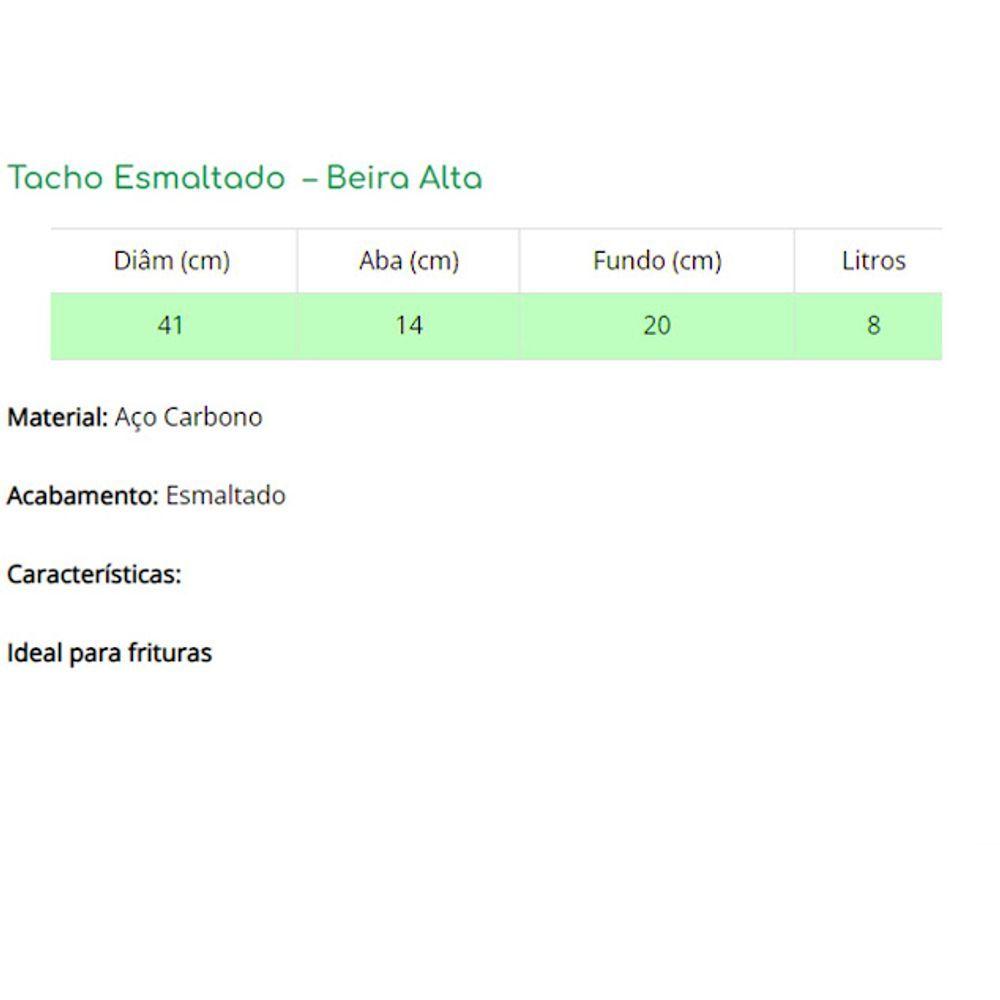The height and width of the screenshot is (1000, 1000).
Task: Click the Aço Carbono text
Action: pyautogui.click(x=188, y=418)
